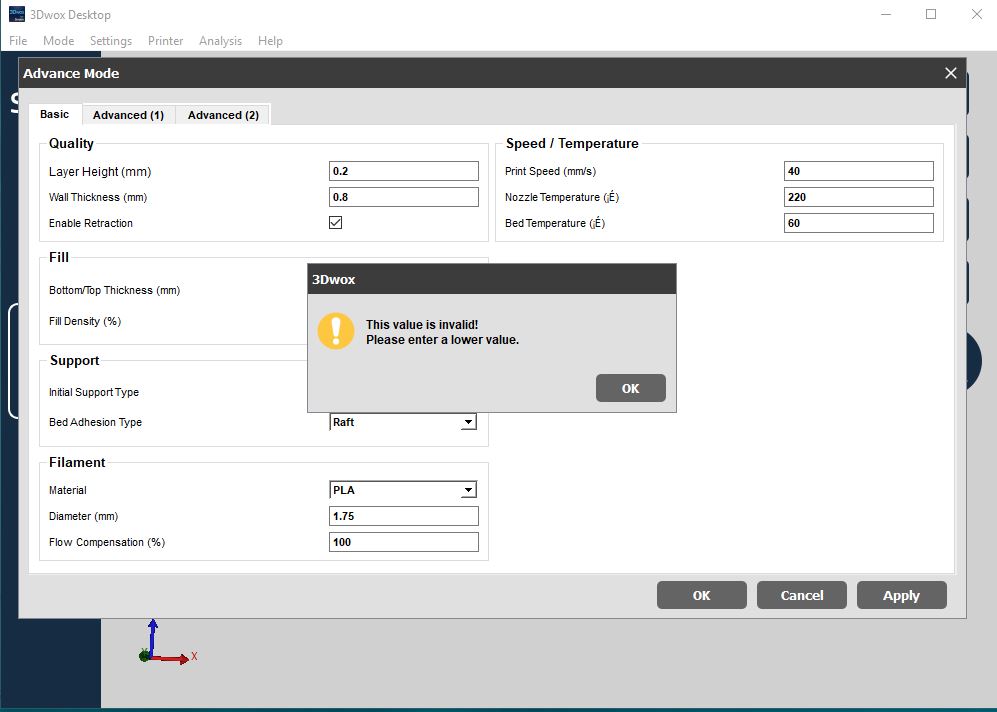The width and height of the screenshot is (997, 712).
Task: Toggle the Enable Retraction checkbox
Action: (x=335, y=222)
